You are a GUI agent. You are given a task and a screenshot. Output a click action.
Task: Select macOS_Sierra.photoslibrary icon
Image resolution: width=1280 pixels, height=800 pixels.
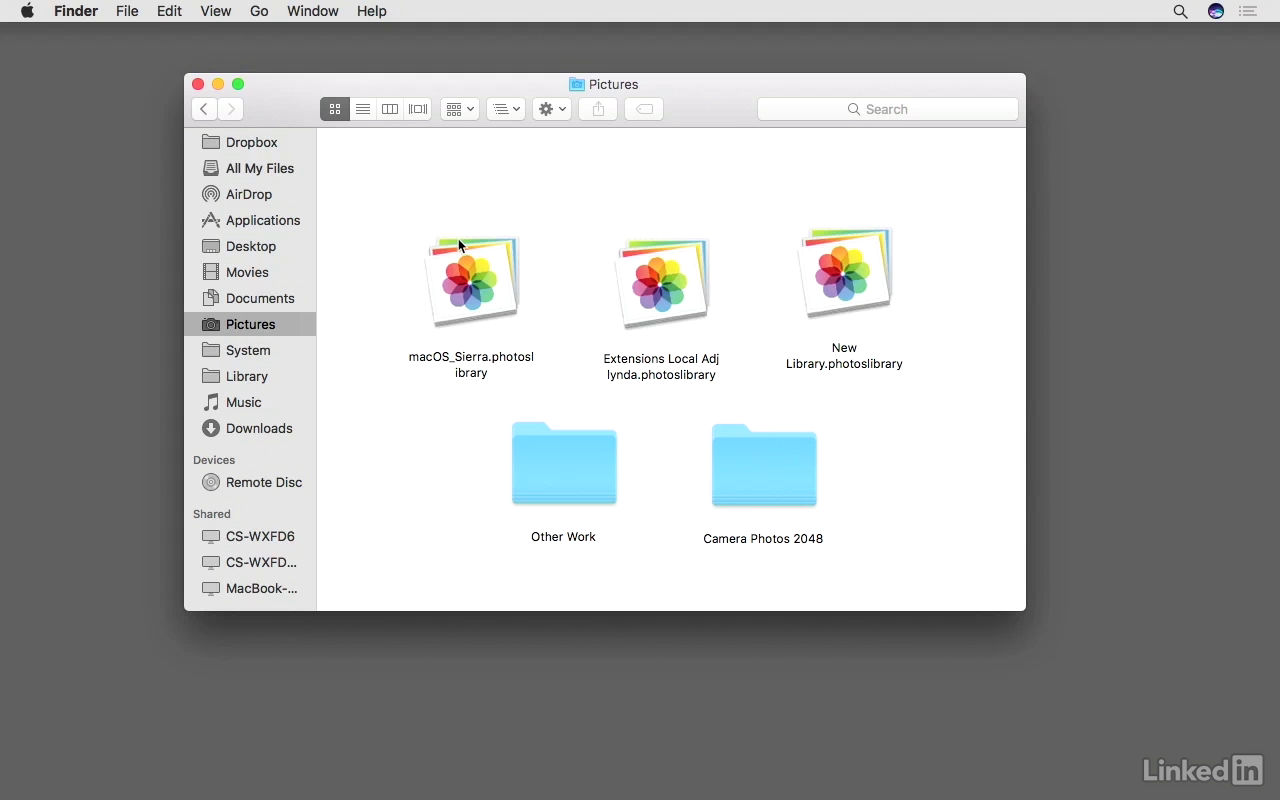[472, 282]
